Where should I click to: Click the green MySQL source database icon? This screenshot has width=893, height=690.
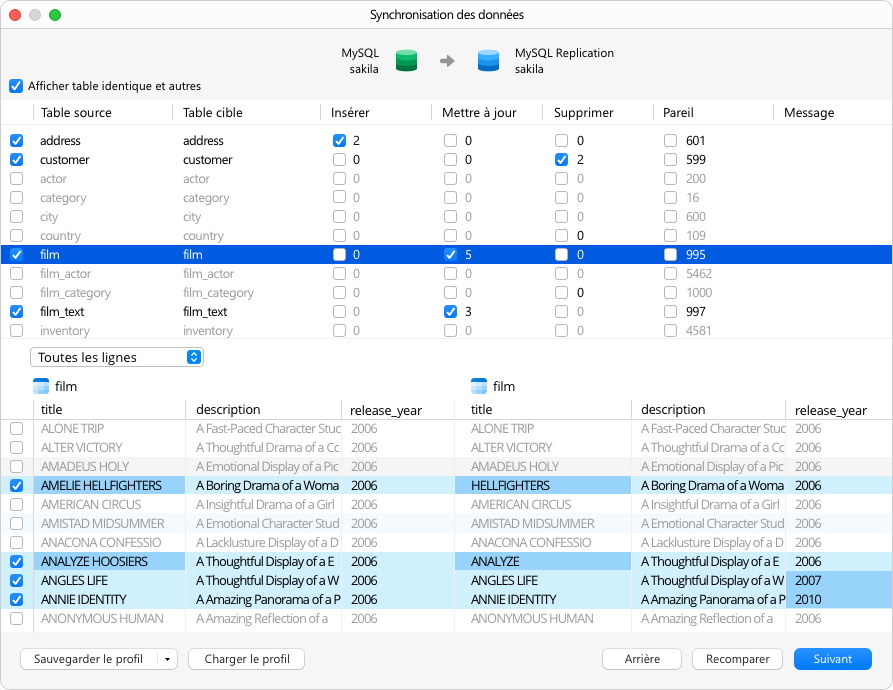pos(406,60)
